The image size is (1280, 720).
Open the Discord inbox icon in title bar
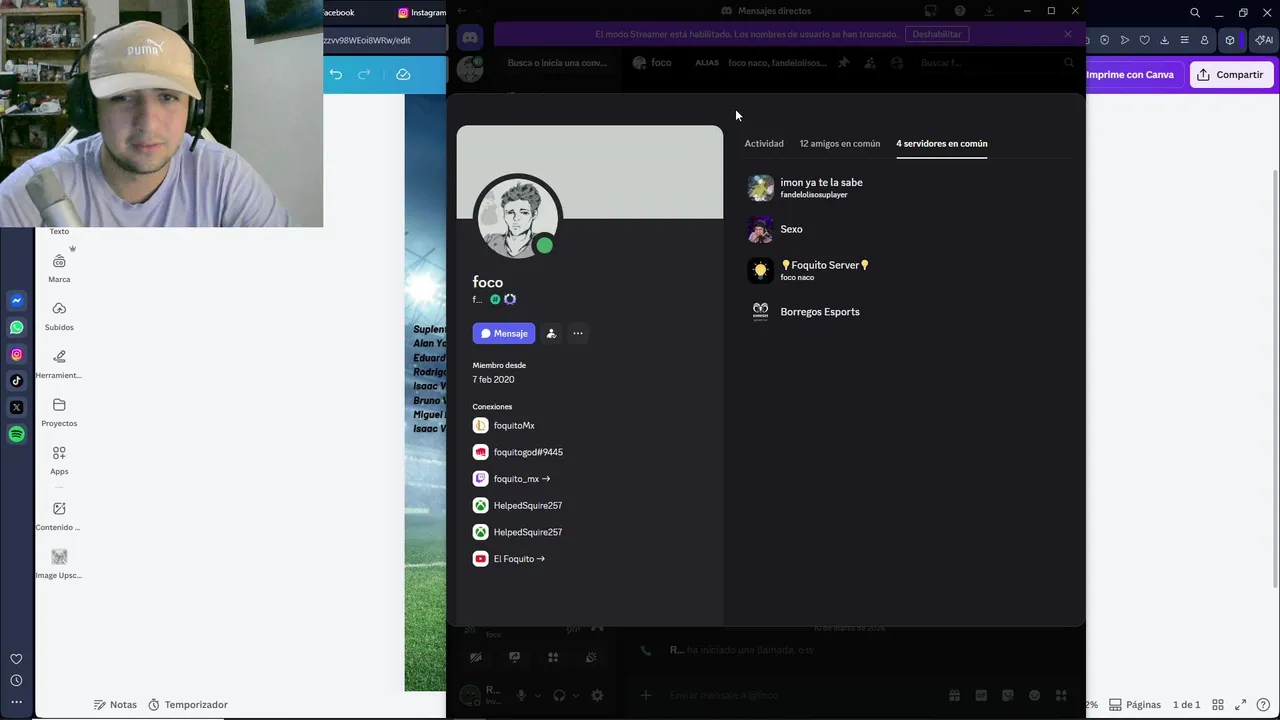point(930,11)
